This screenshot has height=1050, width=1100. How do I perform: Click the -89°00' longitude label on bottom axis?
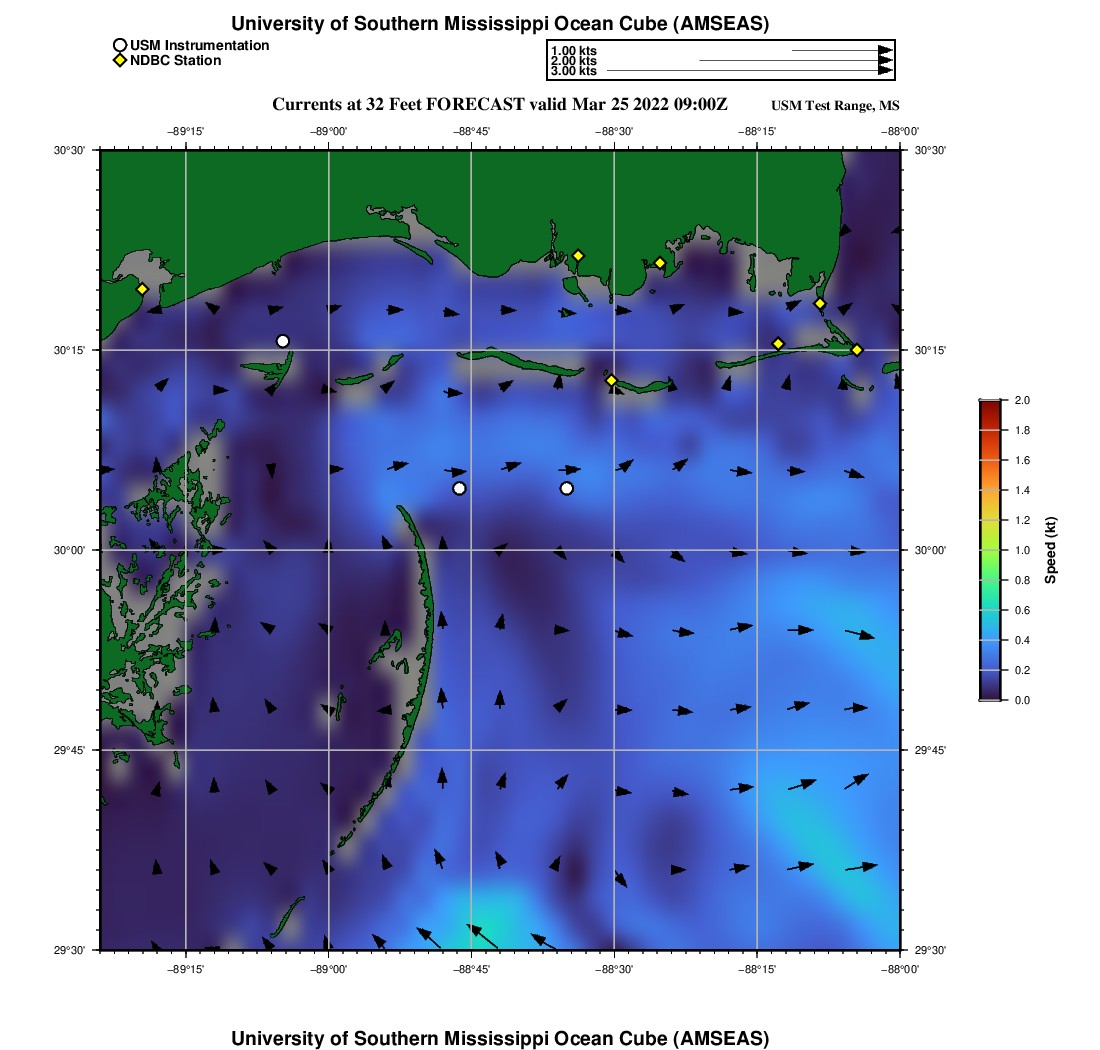pos(329,969)
